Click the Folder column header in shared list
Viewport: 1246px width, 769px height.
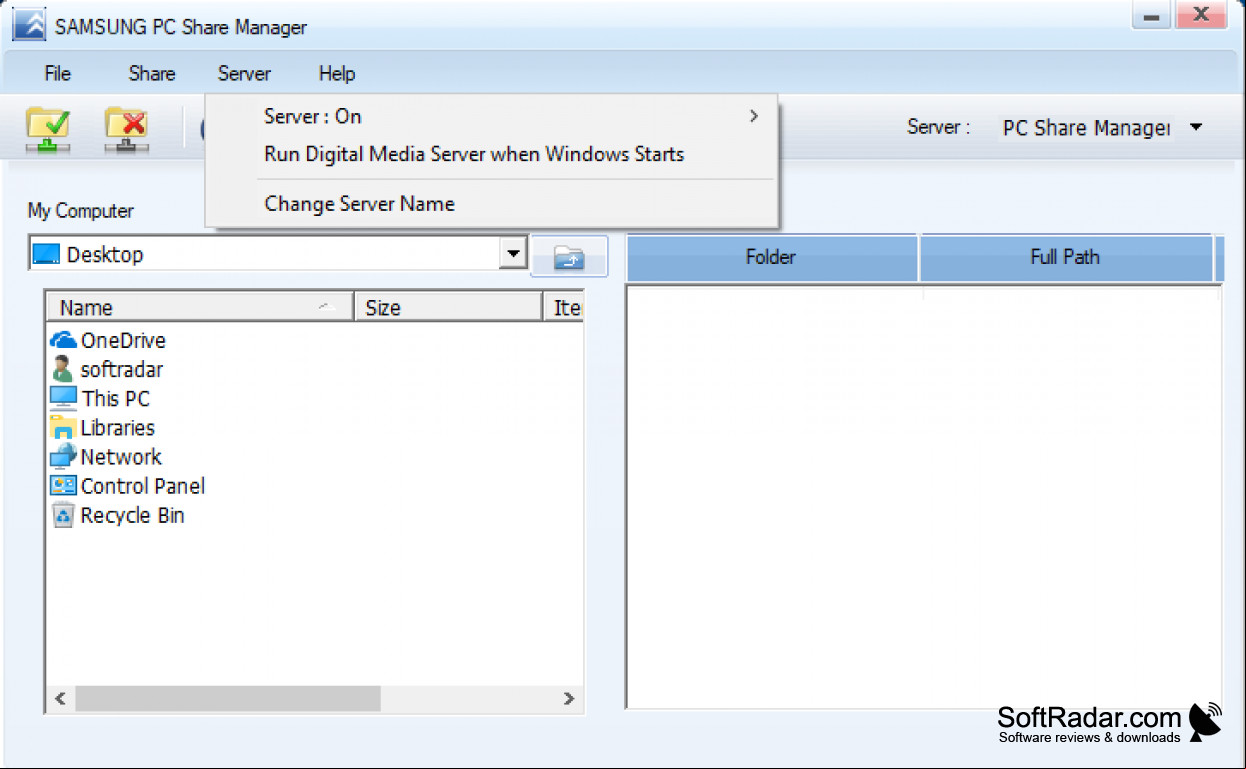pos(772,257)
